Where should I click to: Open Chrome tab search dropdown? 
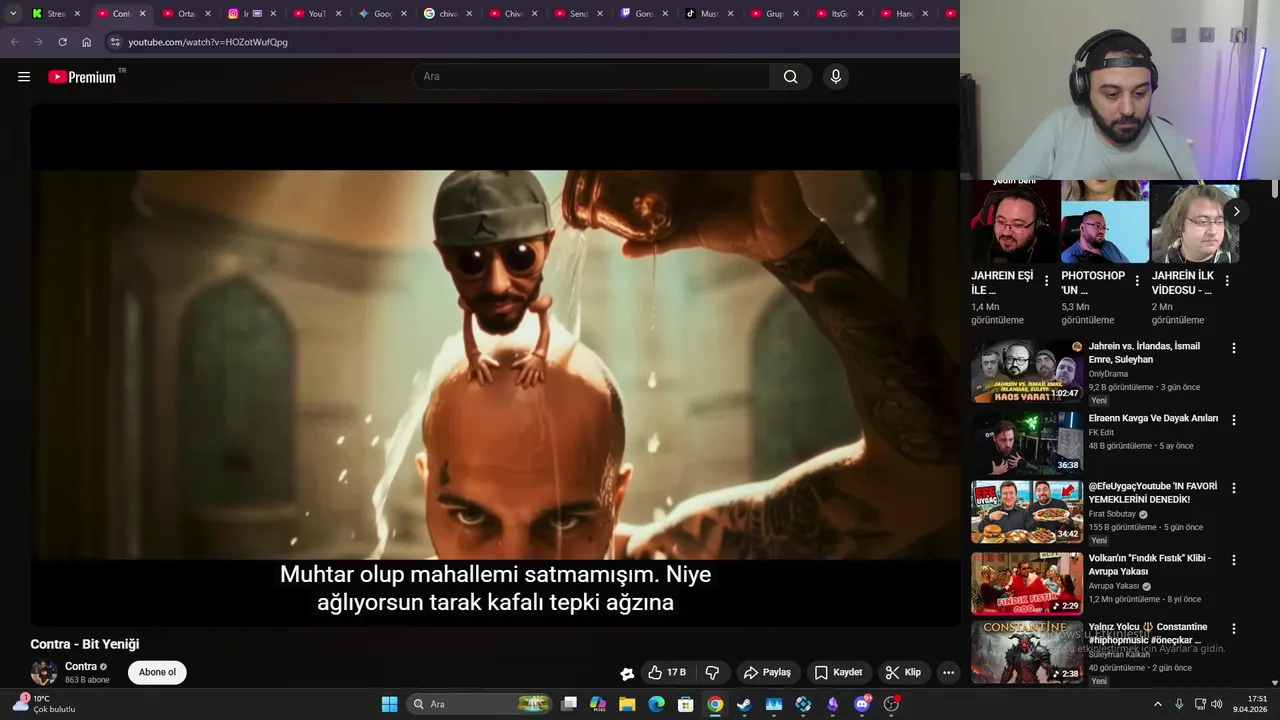13,14
